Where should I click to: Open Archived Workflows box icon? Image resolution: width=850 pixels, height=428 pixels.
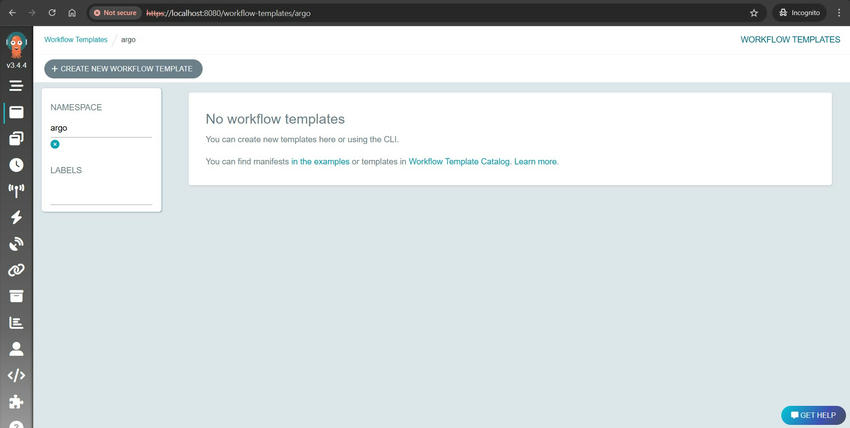(16, 296)
